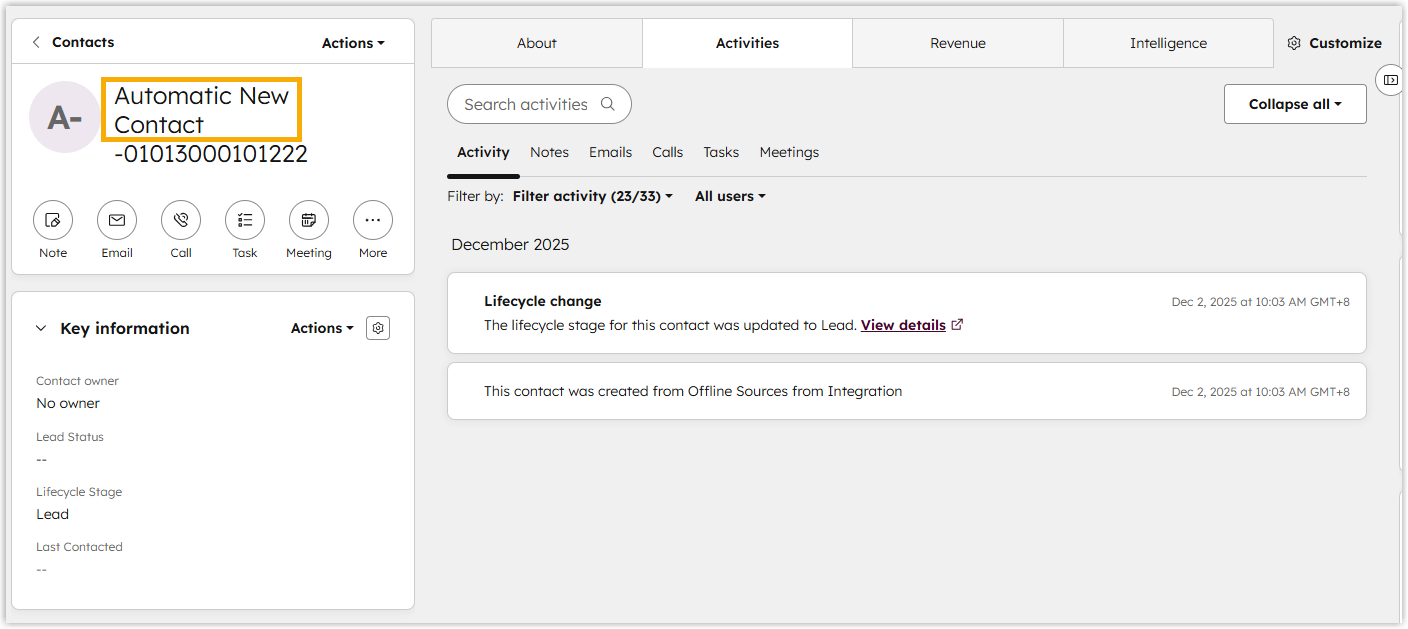
Task: Create a task using Task icon
Action: (x=245, y=220)
